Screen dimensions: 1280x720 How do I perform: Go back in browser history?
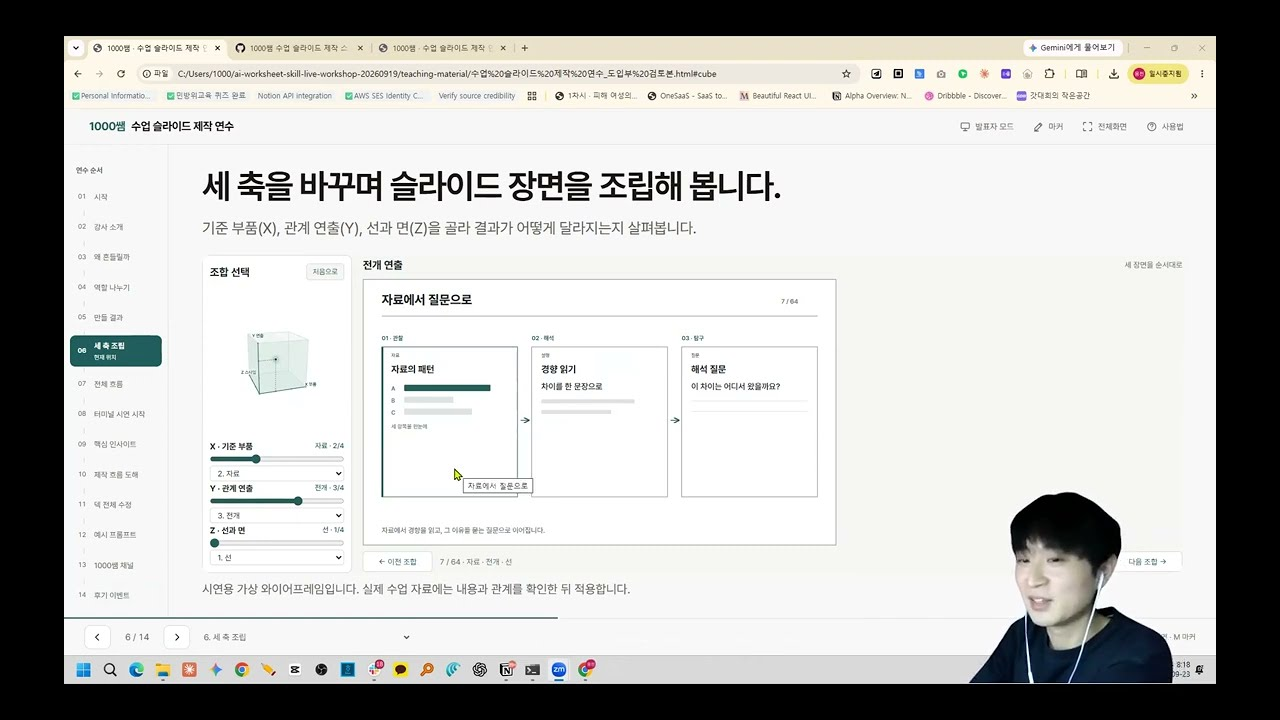[x=78, y=74]
